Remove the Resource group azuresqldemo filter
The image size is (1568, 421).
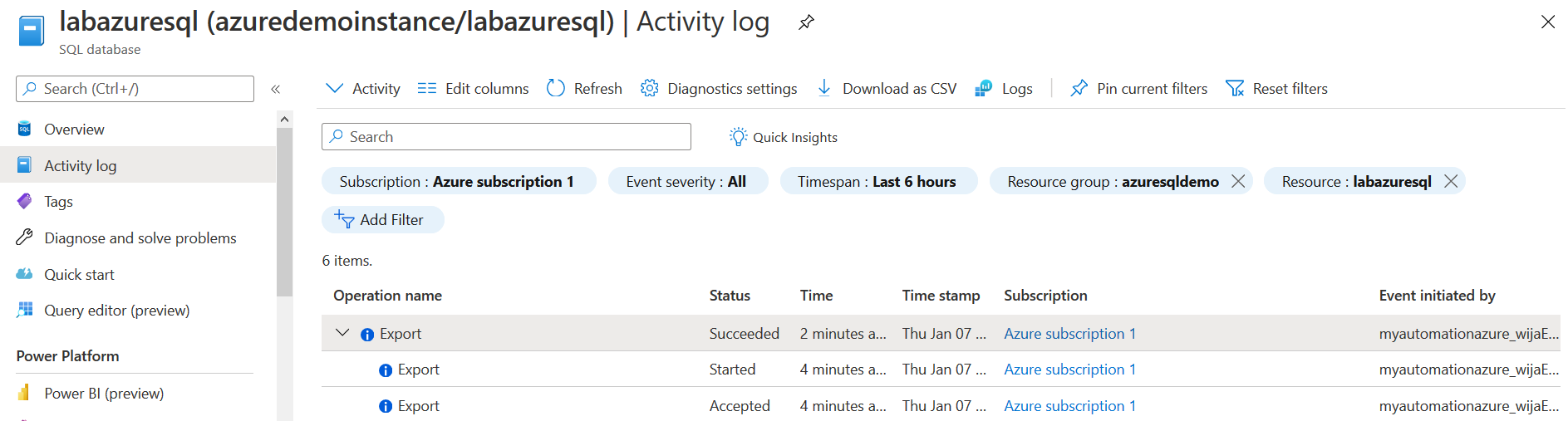point(1238,181)
